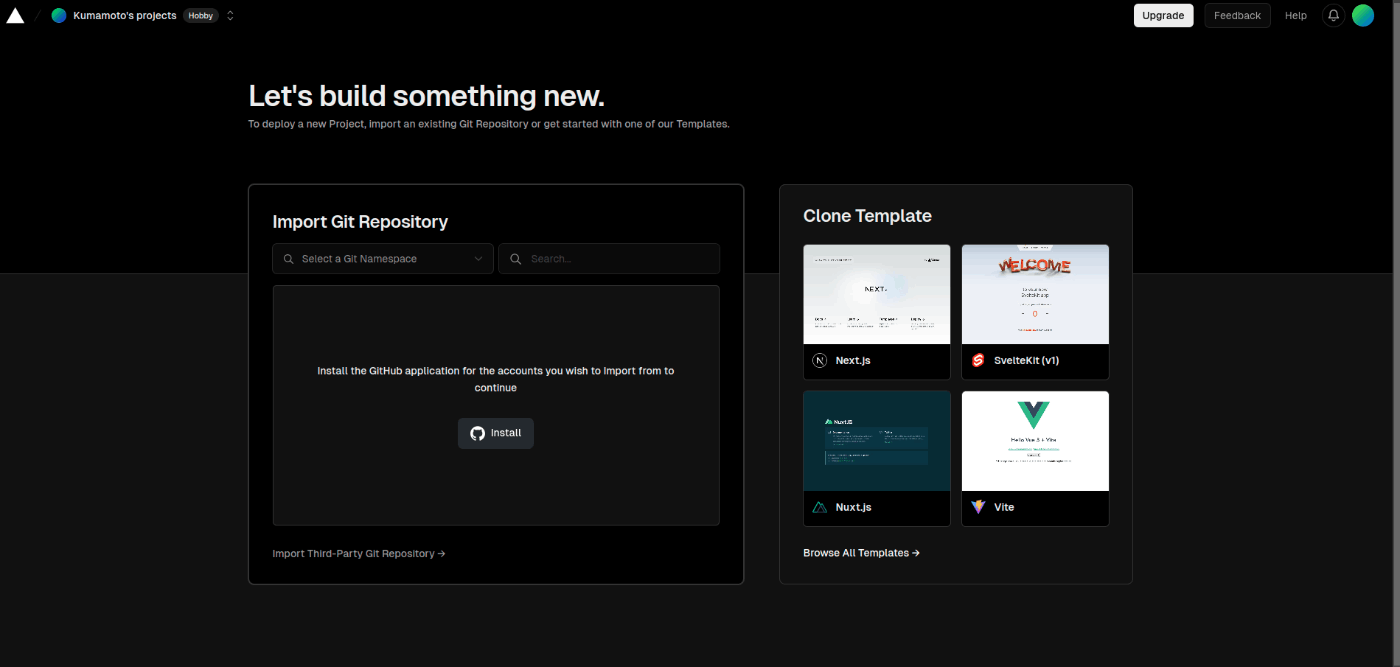Select the Vite template label
1400x667 pixels.
tap(1004, 507)
